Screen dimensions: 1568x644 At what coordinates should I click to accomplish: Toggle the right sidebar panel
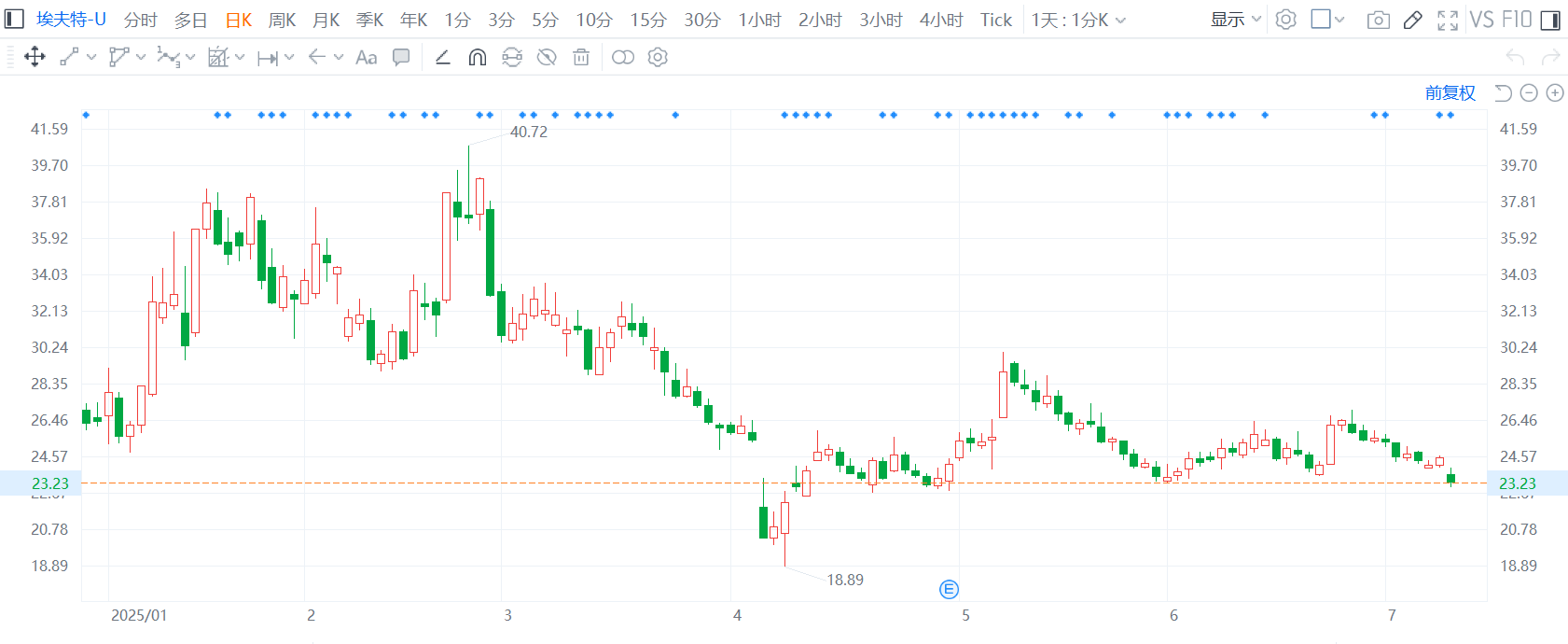tap(1550, 20)
